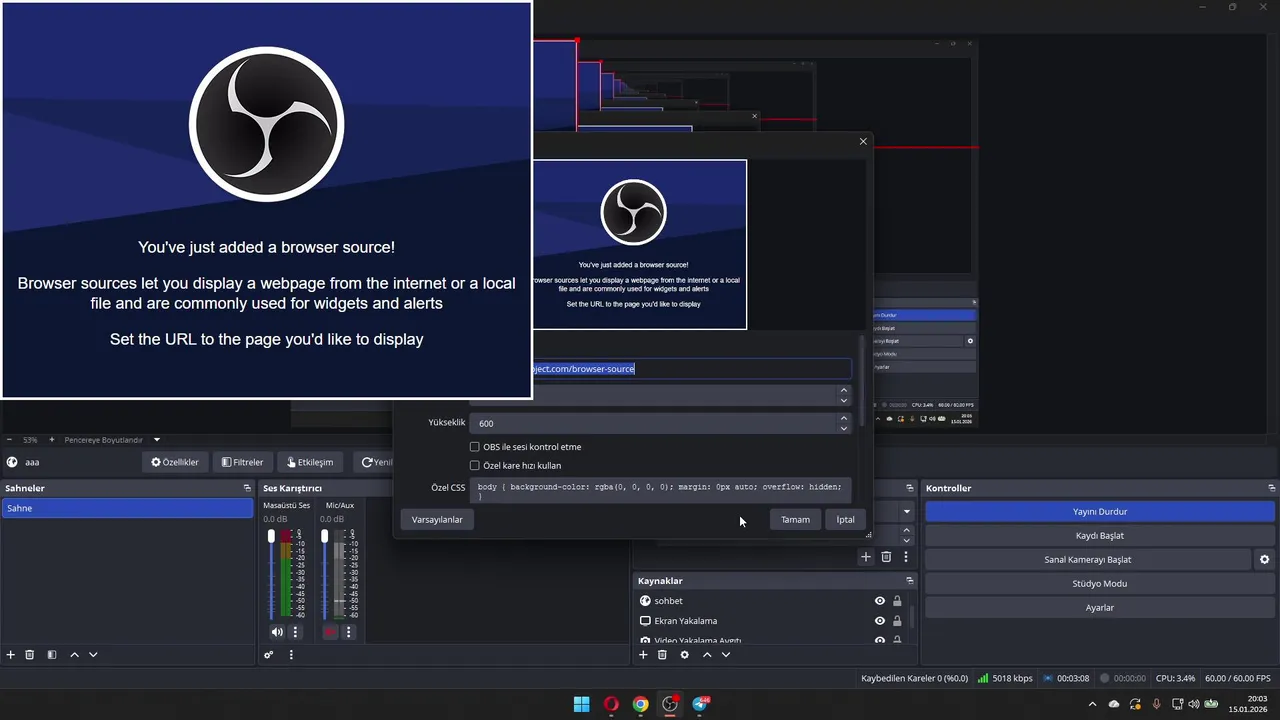Screen dimensions: 1280x720
Task: Open Ayarlar from Kontroller panel
Action: 1099,608
